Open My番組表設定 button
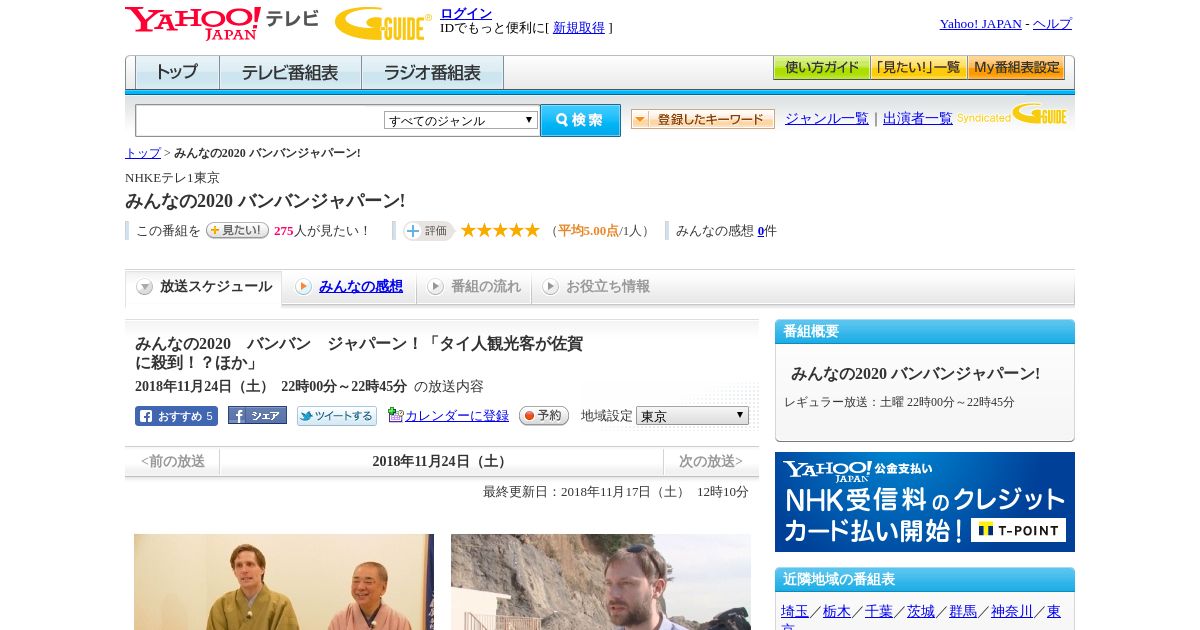Image resolution: width=1200 pixels, height=630 pixels. tap(1016, 68)
